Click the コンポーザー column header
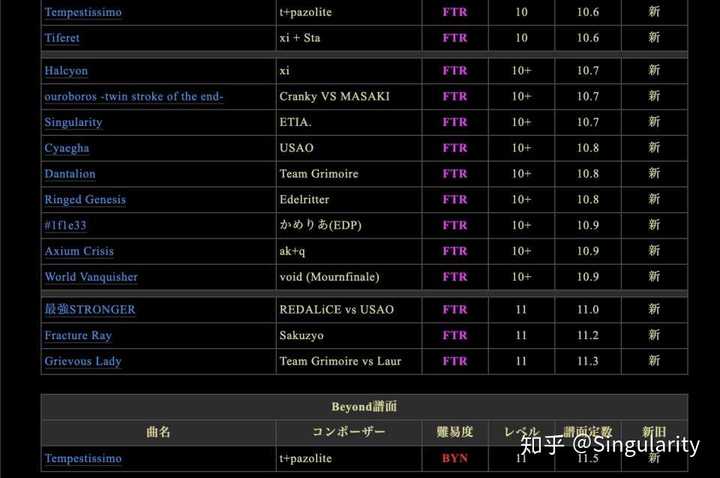Viewport: 720px width, 478px height. pos(349,432)
